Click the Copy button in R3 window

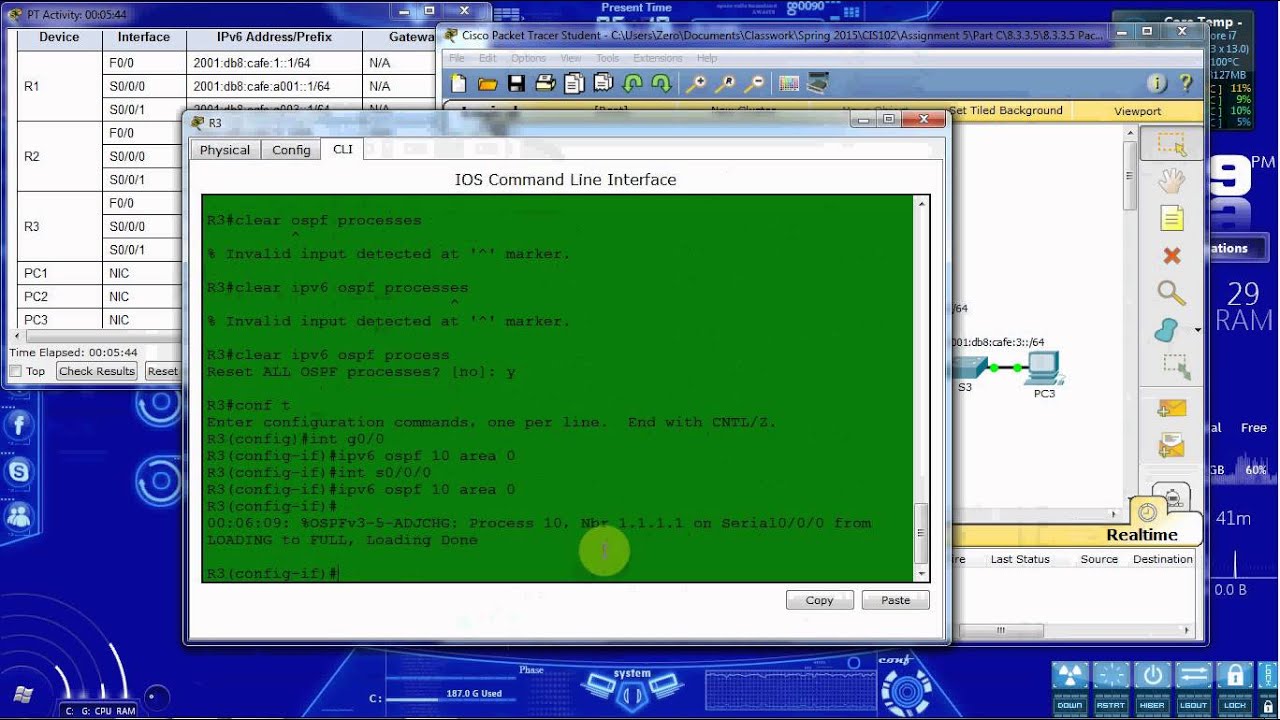(819, 600)
